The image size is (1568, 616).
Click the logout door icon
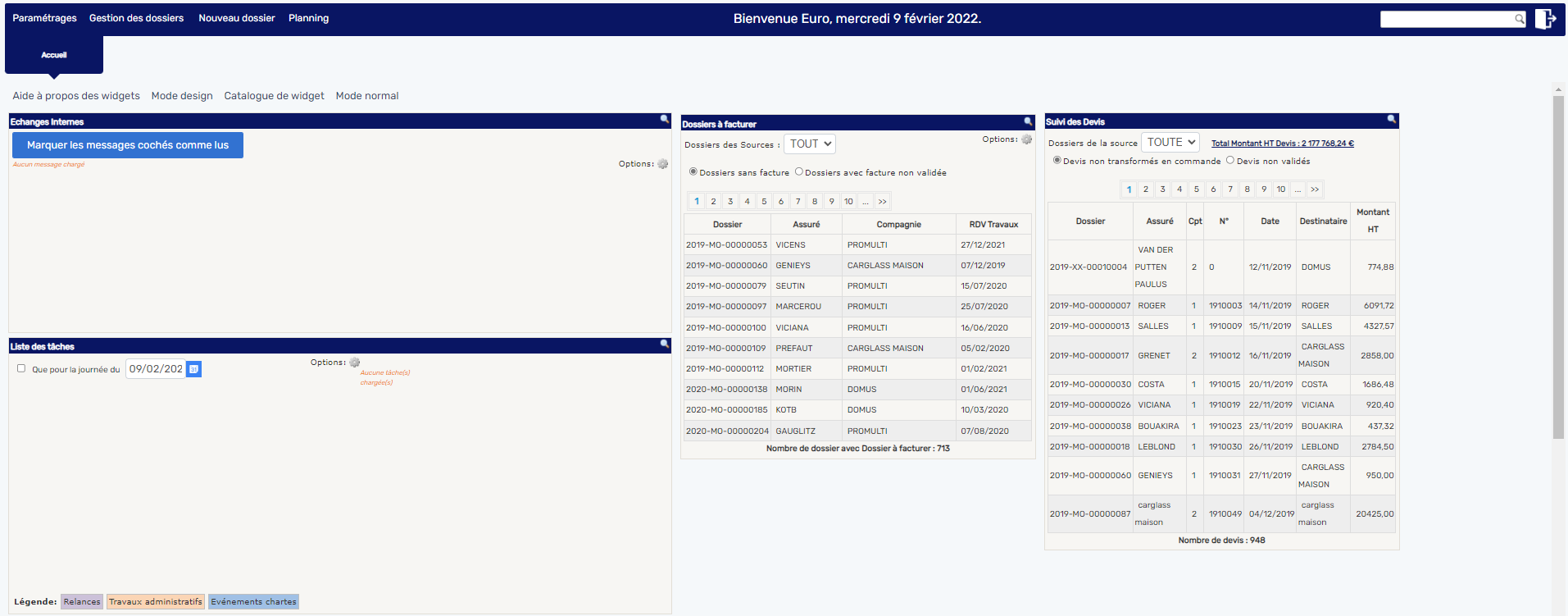click(1545, 19)
